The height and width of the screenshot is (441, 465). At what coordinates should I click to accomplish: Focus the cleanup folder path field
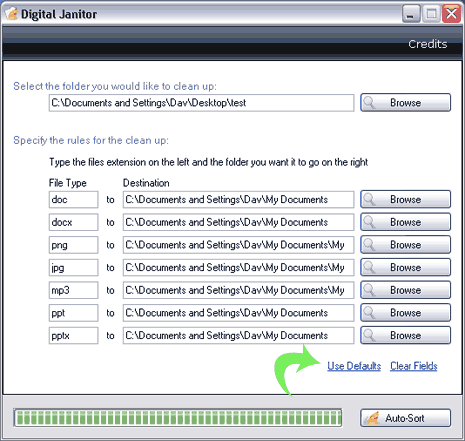tap(201, 103)
